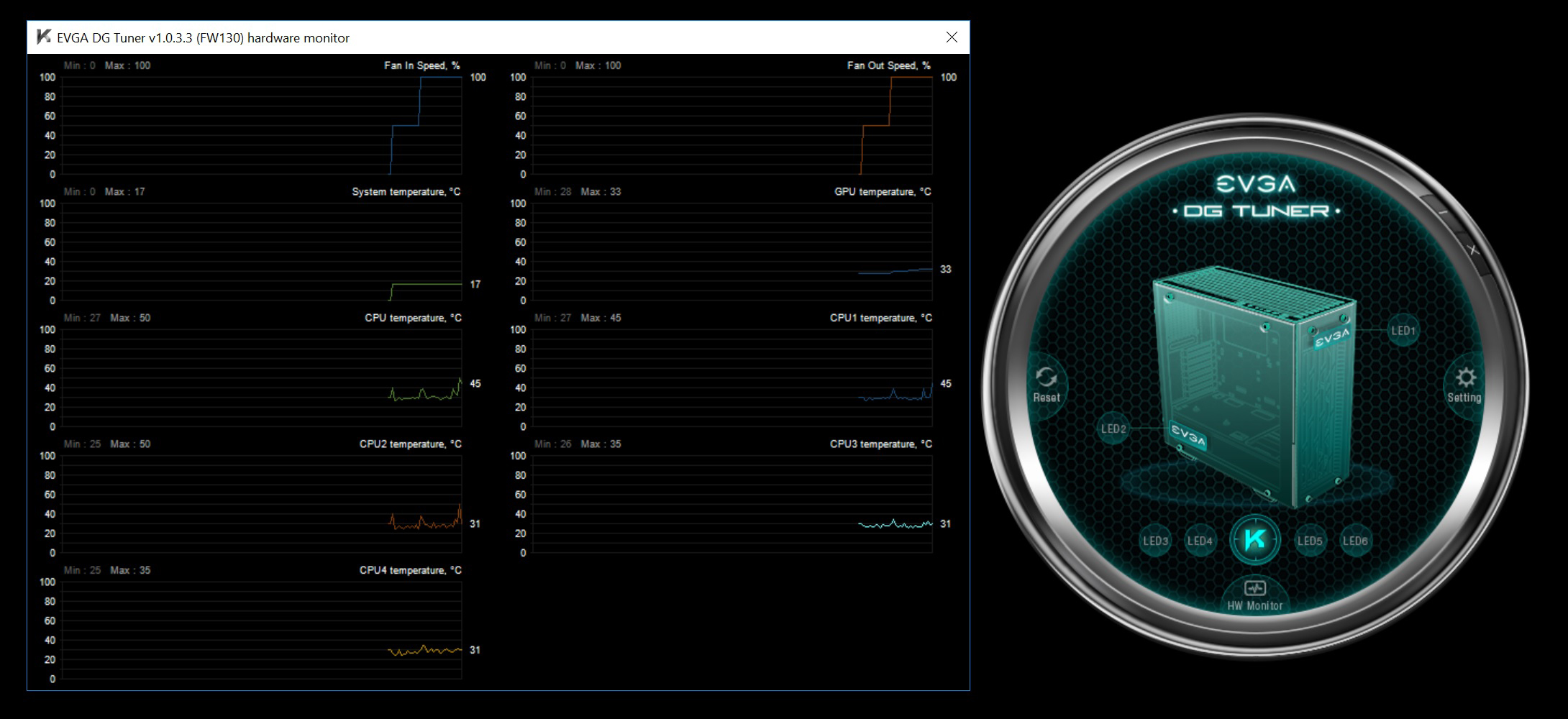Image resolution: width=1568 pixels, height=719 pixels.
Task: Click 'Min : 28 Max : 33' text
Action: point(578,192)
